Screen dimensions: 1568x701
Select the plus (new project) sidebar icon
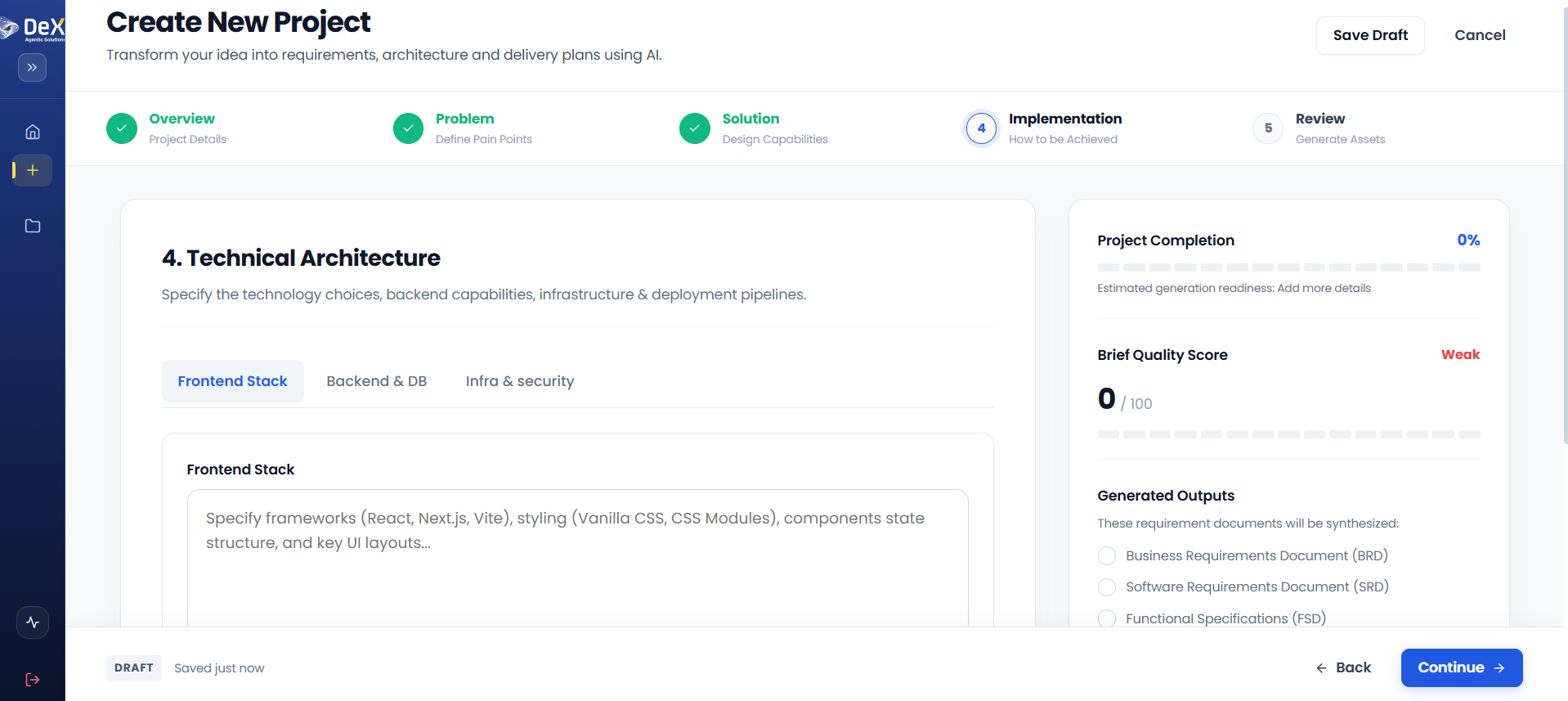point(33,170)
